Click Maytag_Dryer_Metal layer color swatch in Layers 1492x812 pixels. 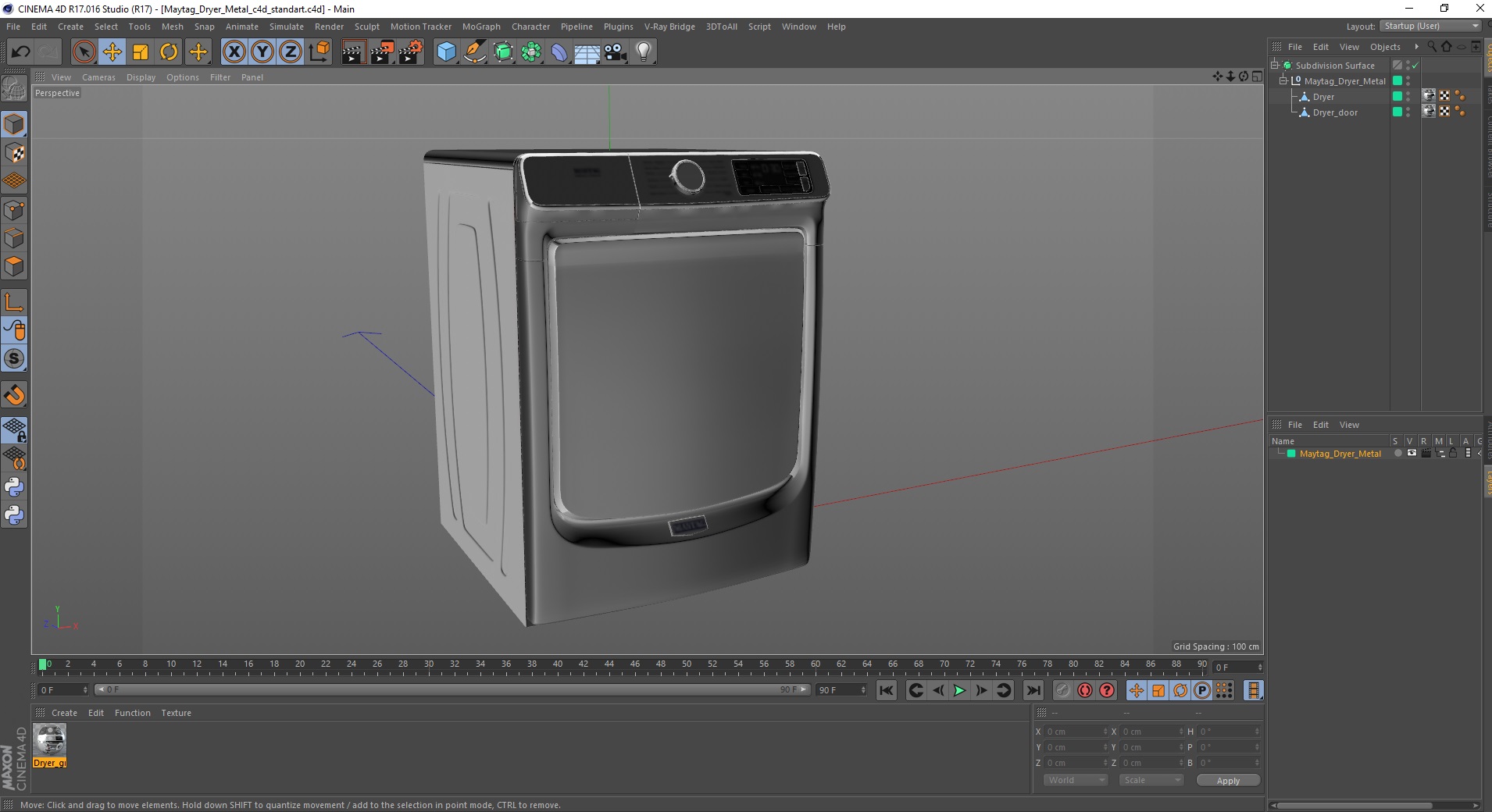[x=1291, y=454]
